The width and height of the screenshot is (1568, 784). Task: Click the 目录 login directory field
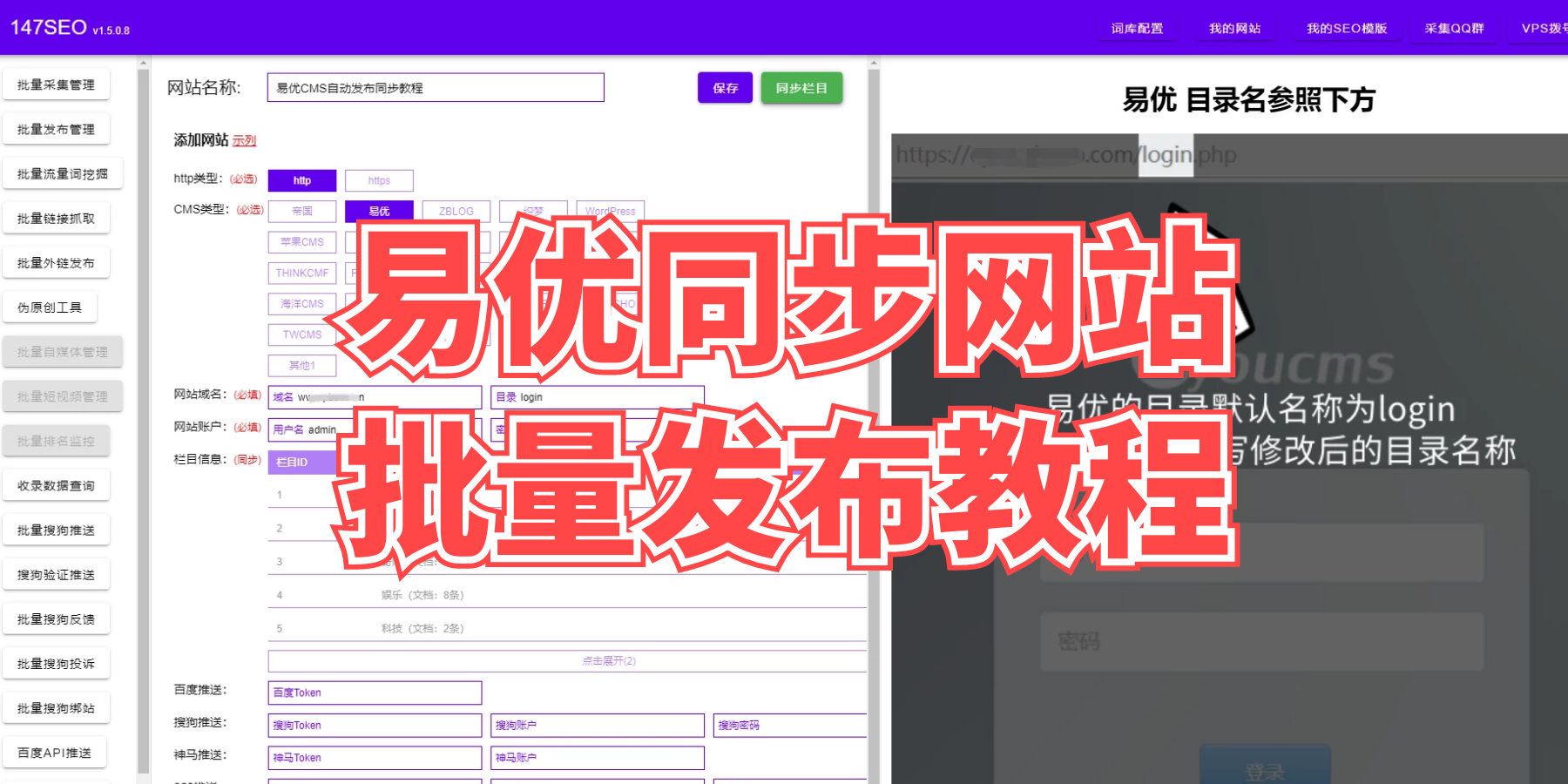[598, 397]
